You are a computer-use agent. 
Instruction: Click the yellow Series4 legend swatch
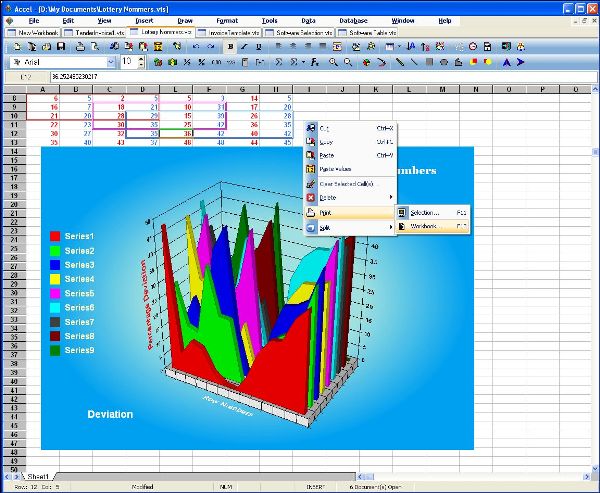click(55, 279)
